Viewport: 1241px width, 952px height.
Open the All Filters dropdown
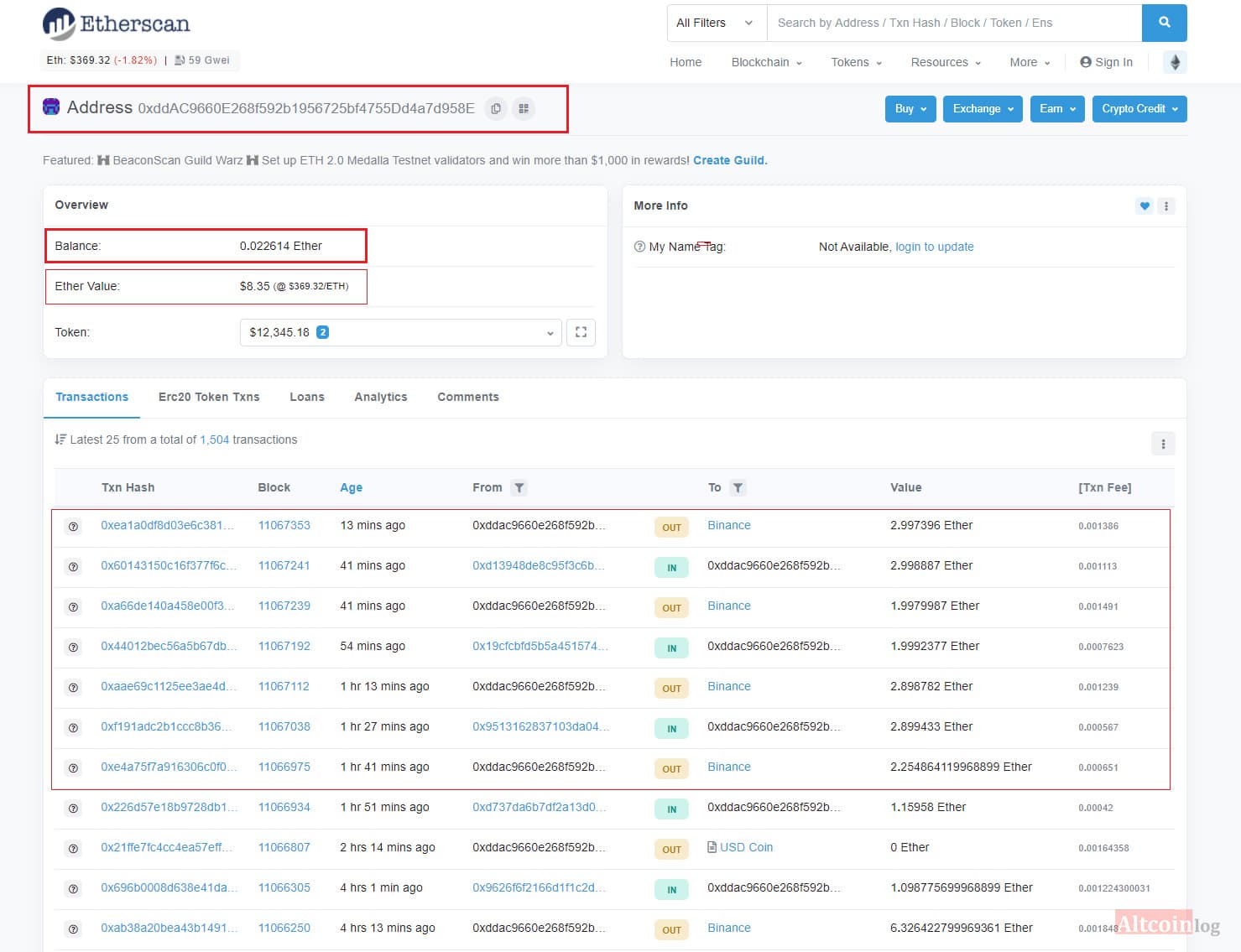(x=717, y=23)
